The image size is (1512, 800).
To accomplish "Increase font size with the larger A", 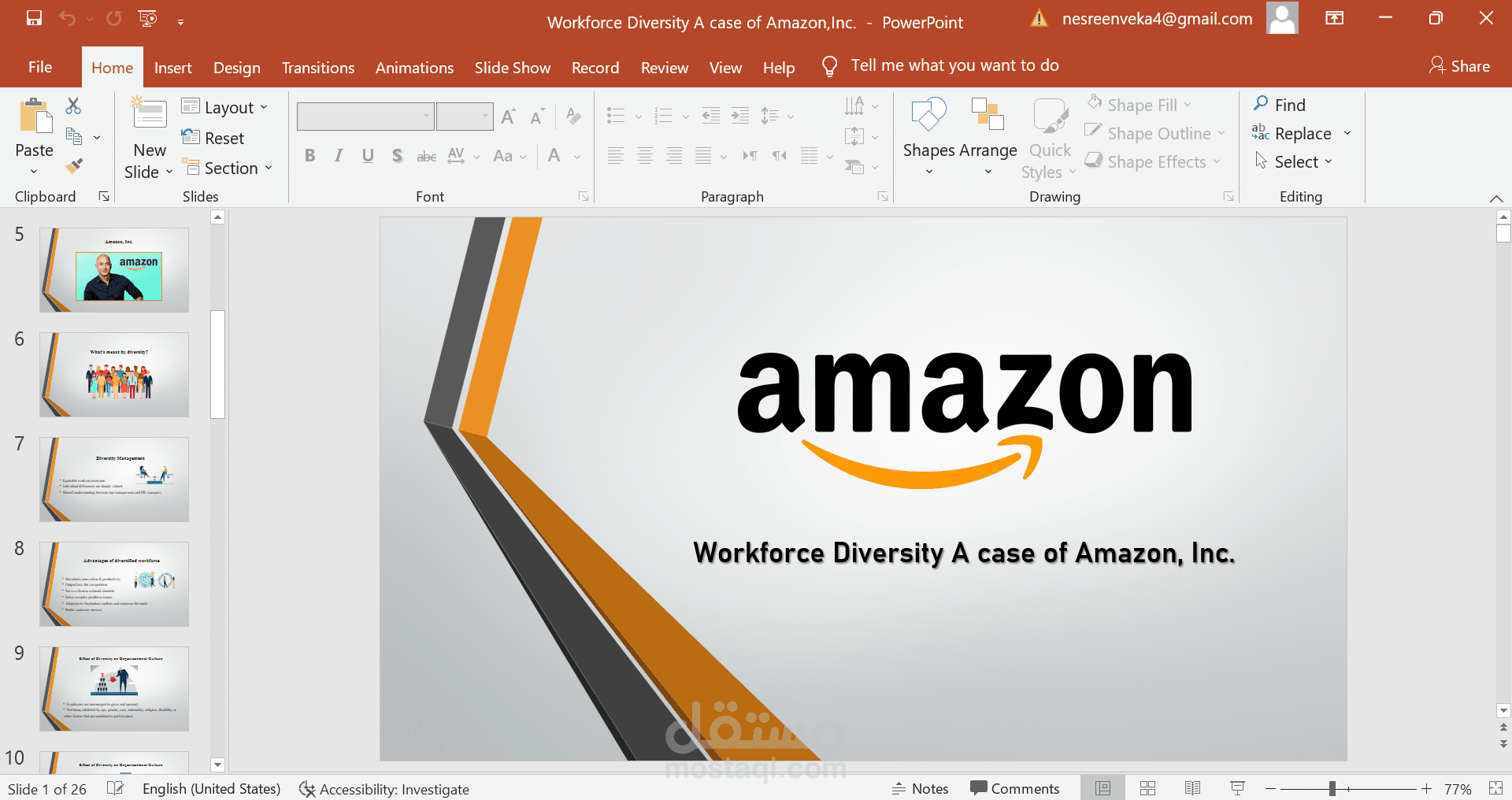I will [x=509, y=117].
